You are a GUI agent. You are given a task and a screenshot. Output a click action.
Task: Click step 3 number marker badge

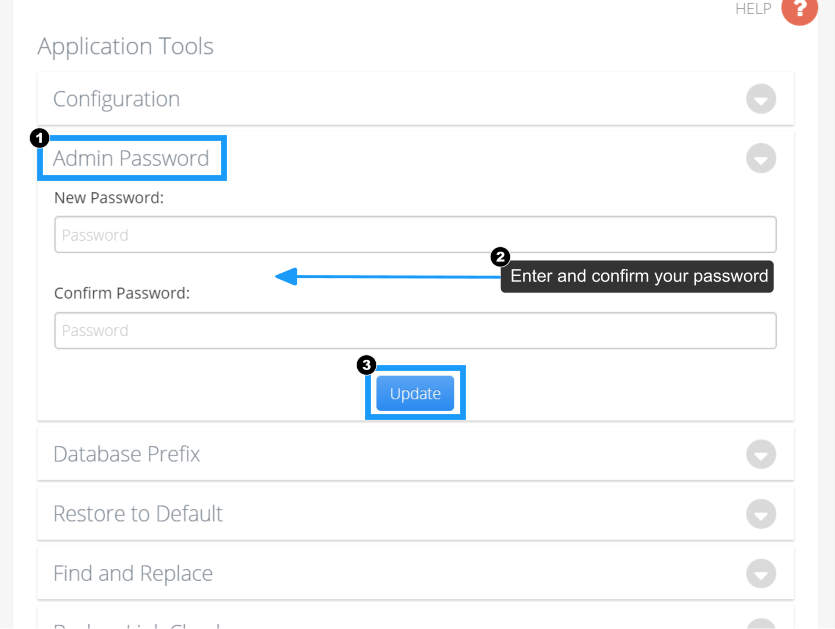tap(366, 365)
